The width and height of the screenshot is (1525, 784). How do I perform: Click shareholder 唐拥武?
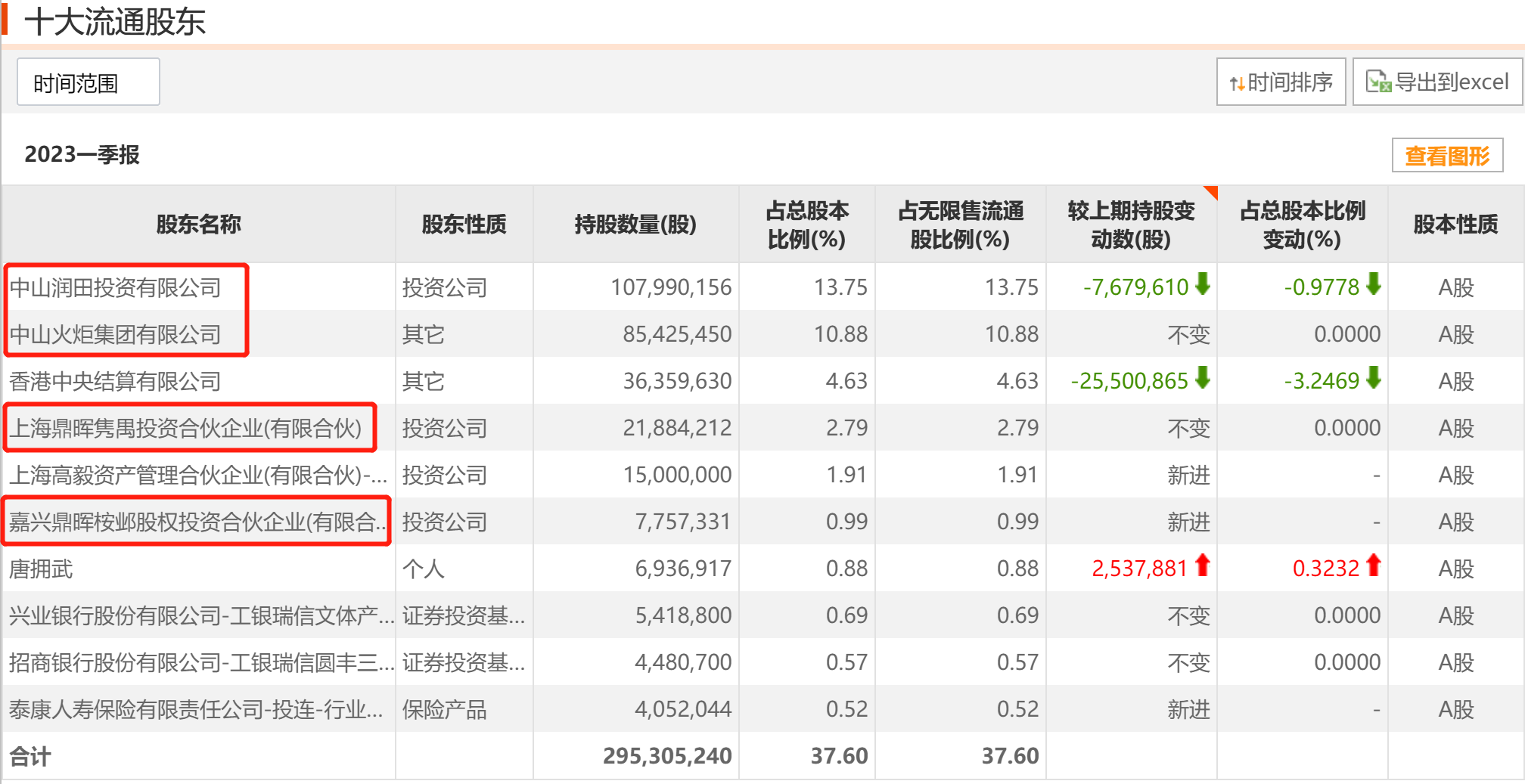(x=41, y=569)
